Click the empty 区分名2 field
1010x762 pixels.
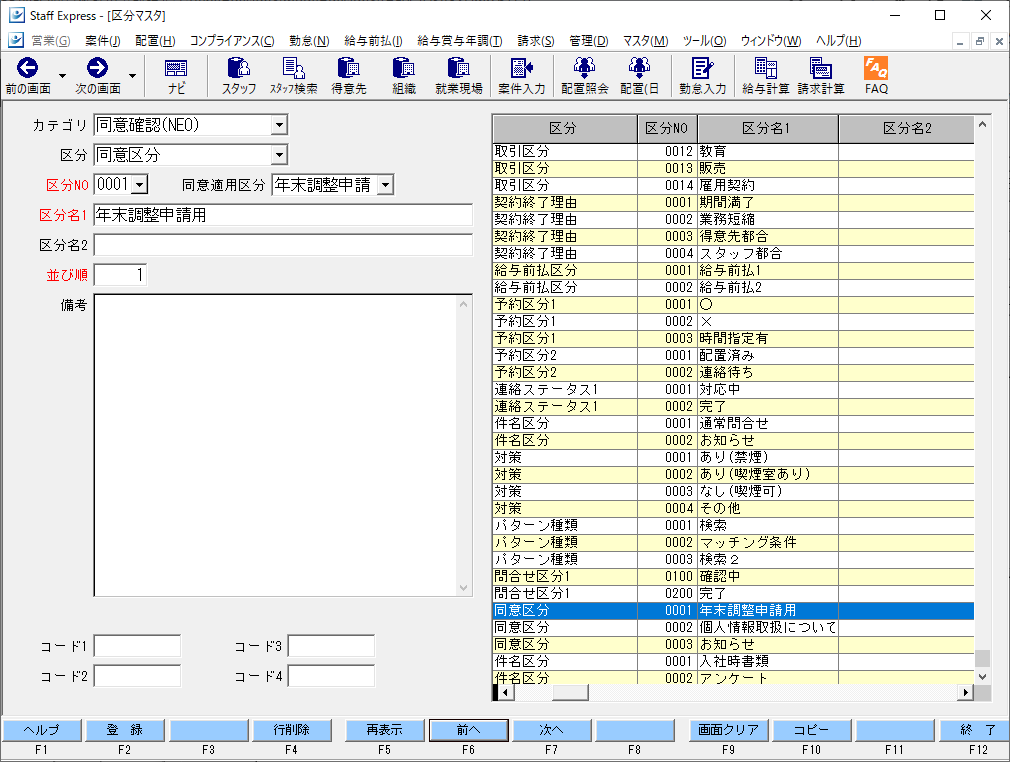tap(283, 245)
